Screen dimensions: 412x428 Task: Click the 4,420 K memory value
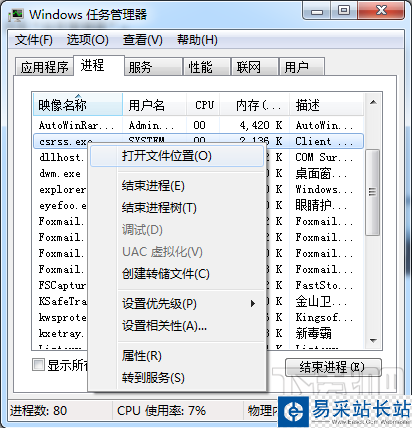[261, 125]
